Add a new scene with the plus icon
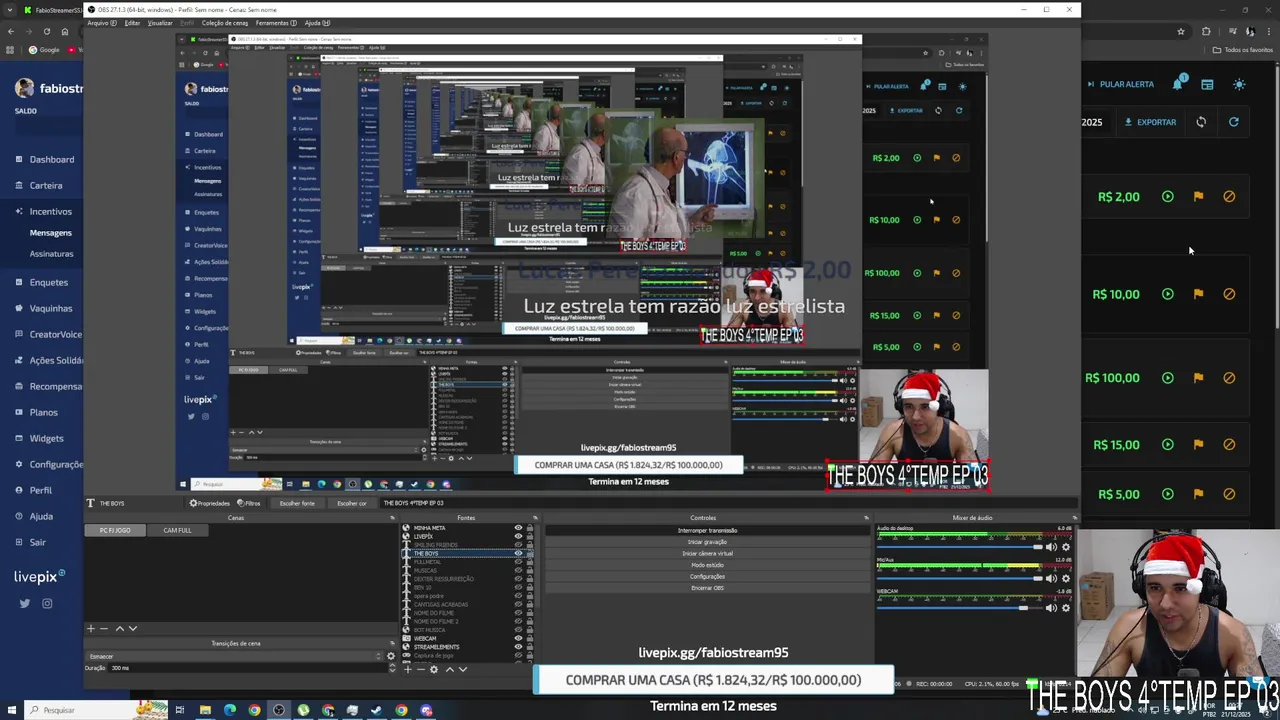This screenshot has width=1280, height=720. [x=90, y=628]
